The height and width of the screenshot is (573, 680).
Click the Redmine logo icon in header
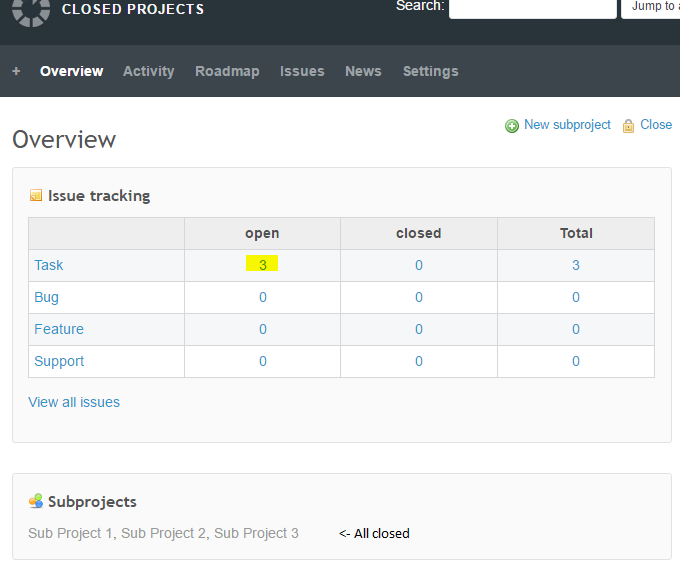click(x=31, y=11)
